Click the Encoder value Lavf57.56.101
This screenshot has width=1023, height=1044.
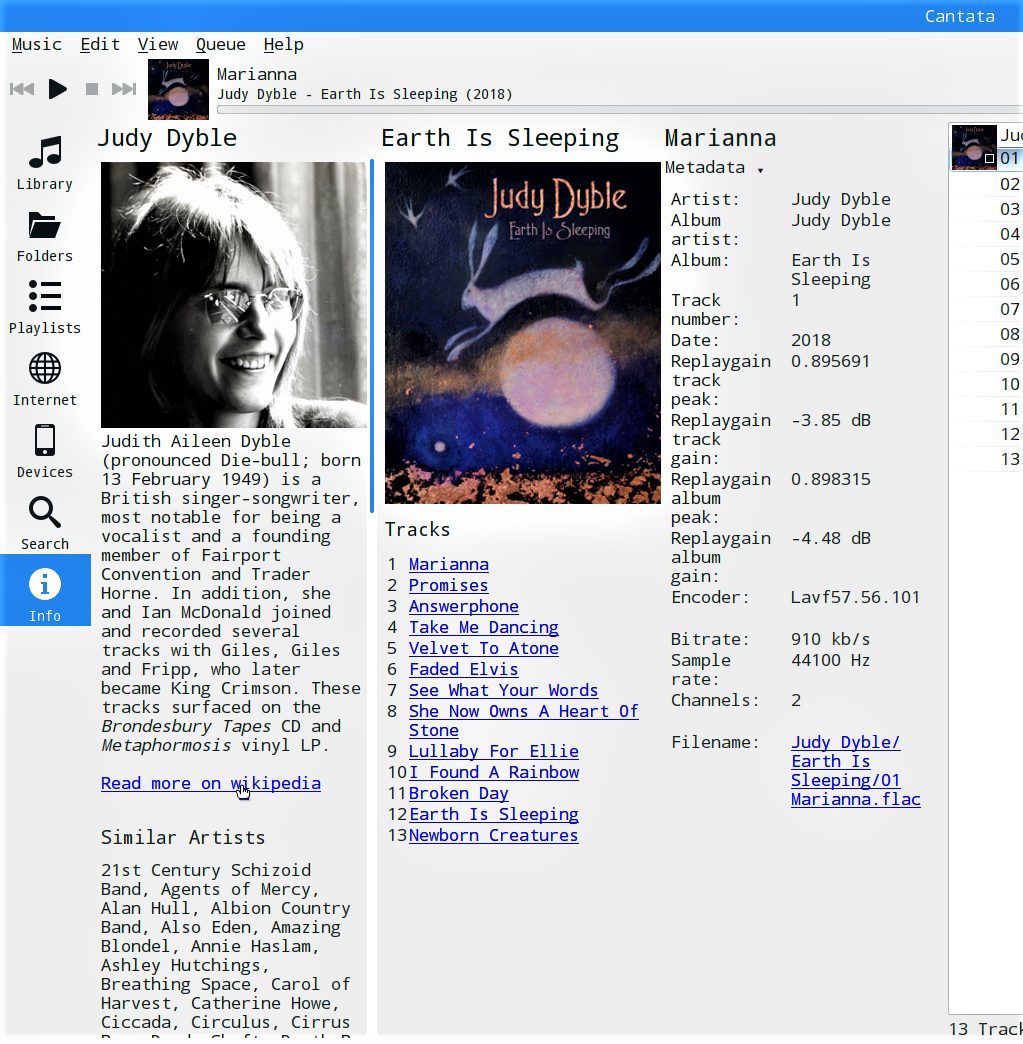coord(855,597)
